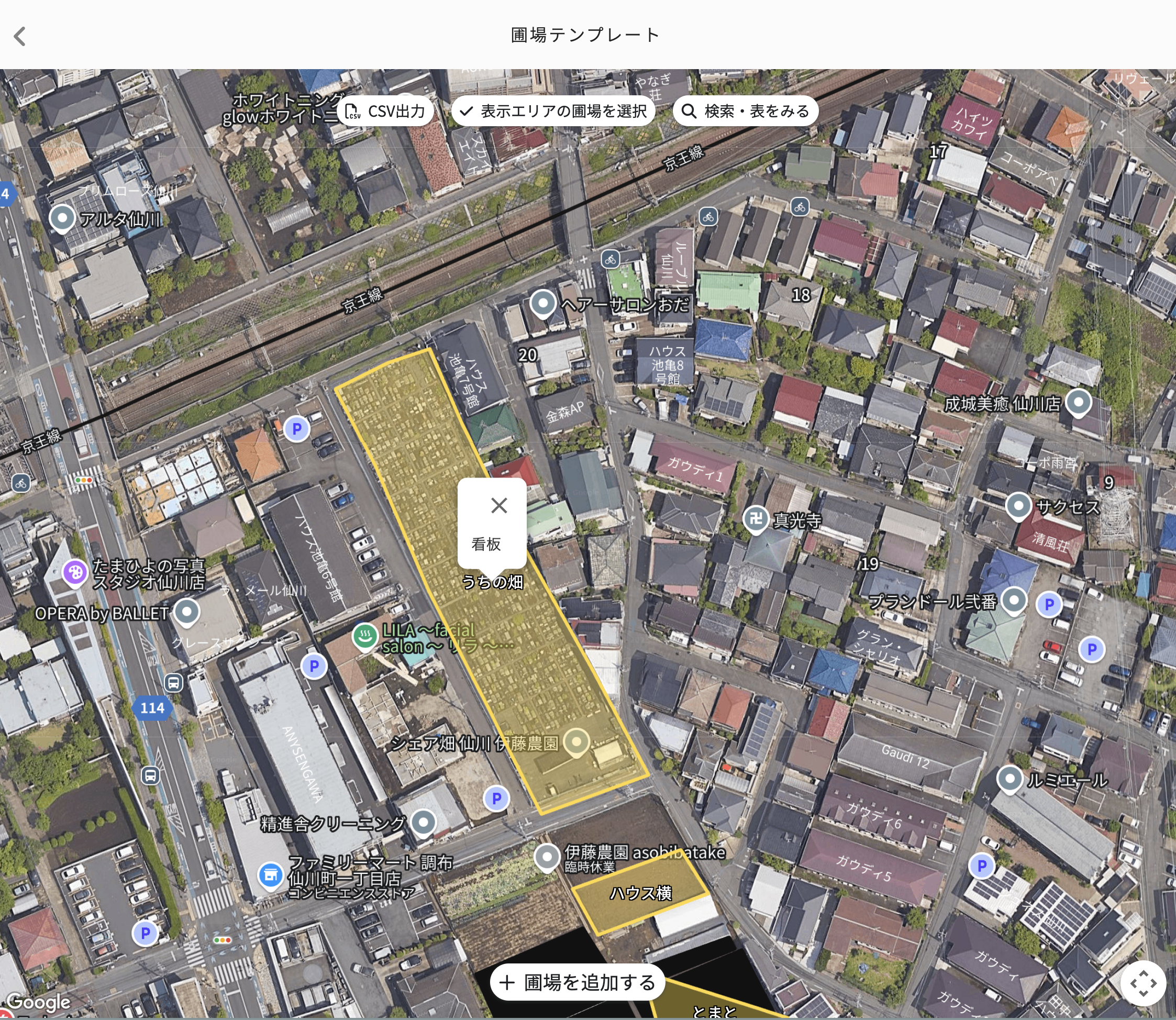Click the parking marker near ハウス池亀7号館

296,429
